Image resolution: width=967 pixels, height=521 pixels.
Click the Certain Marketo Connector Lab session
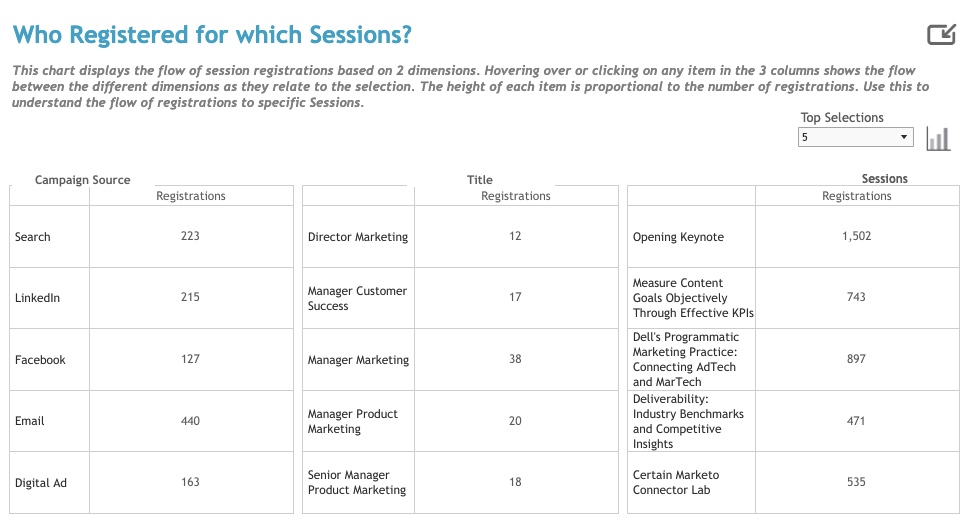[x=676, y=482]
